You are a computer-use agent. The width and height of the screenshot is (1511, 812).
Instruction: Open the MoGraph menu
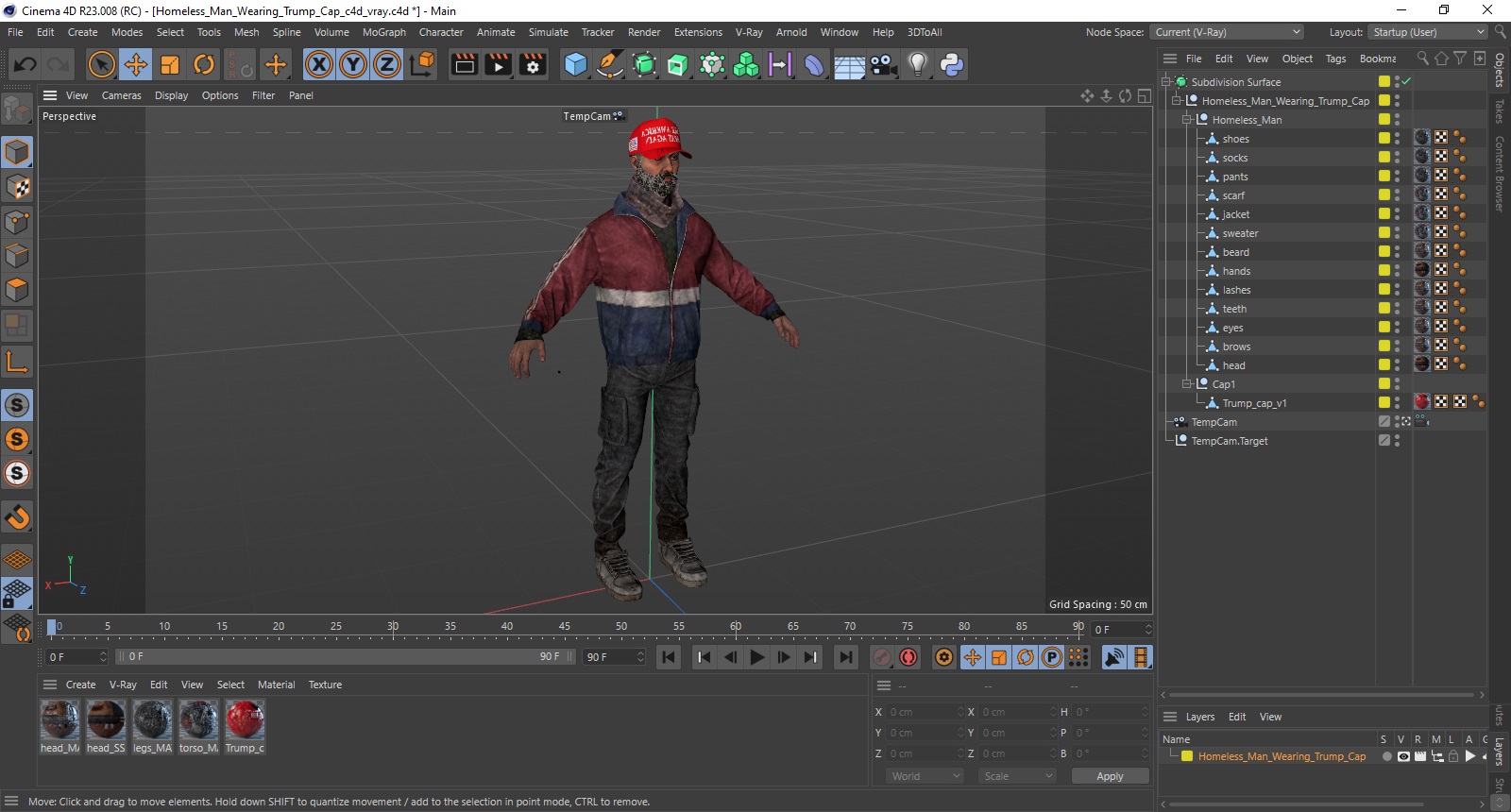384,32
